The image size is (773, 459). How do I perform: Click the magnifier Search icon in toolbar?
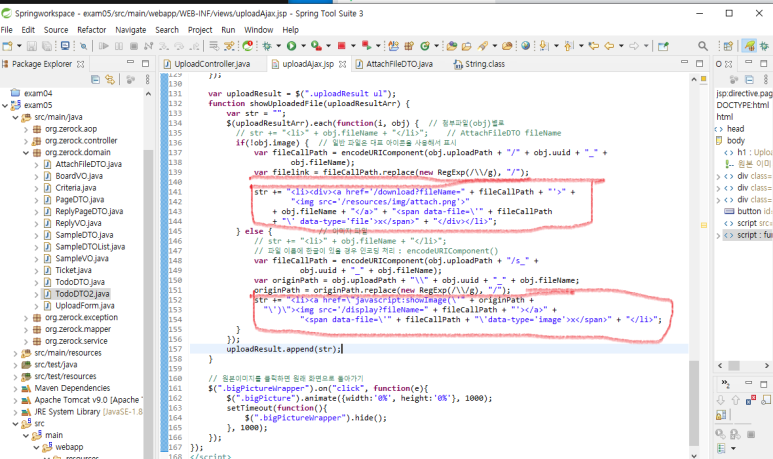point(703,46)
